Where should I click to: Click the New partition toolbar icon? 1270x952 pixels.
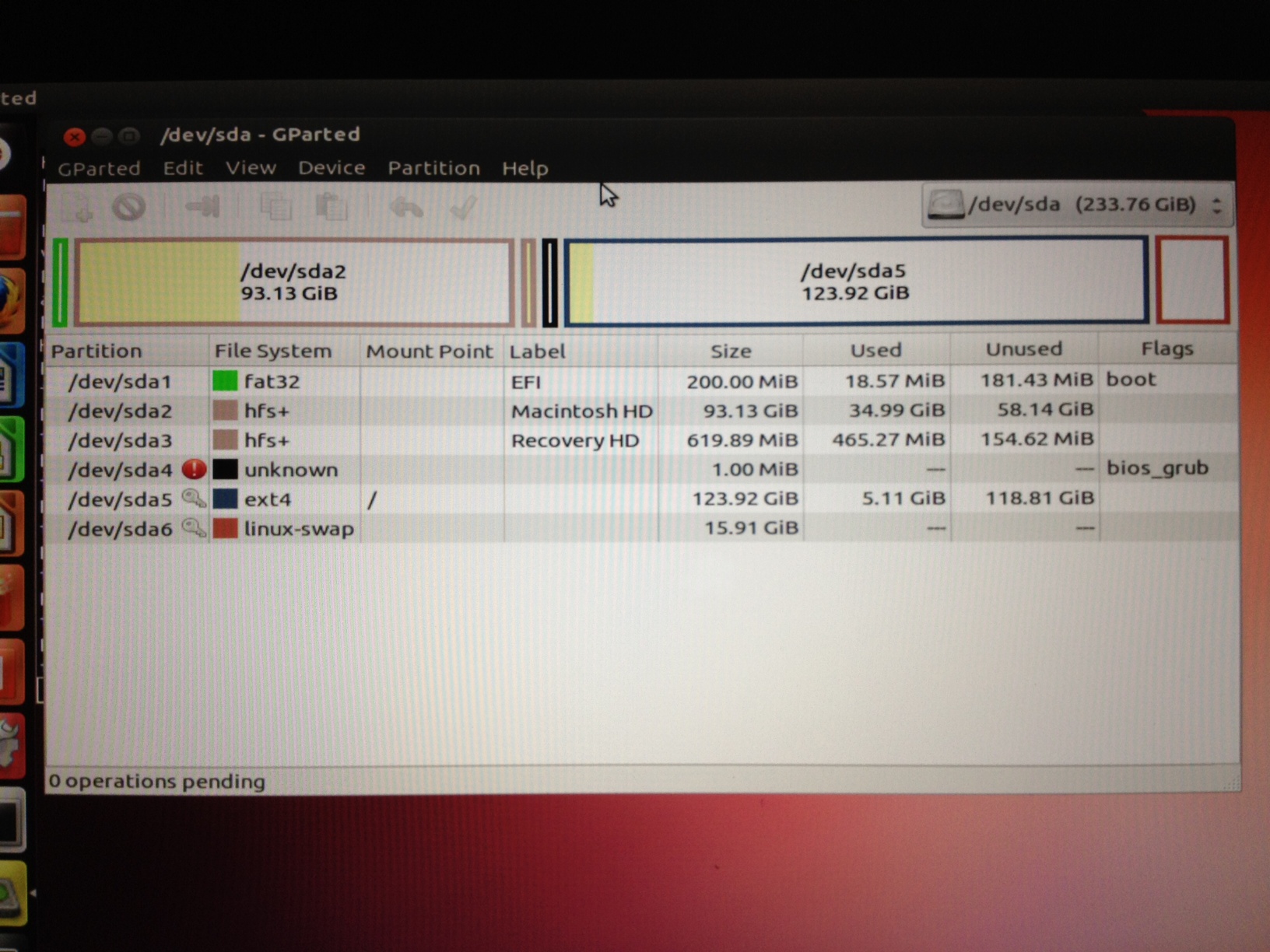pos(79,208)
